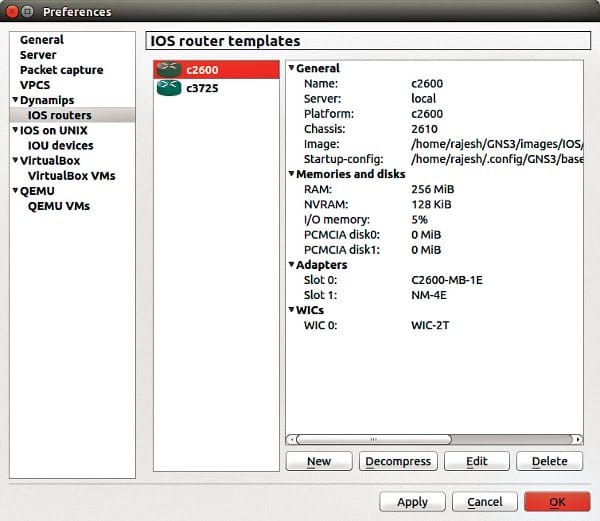The height and width of the screenshot is (521, 600).
Task: Click the IOS on UNIX section label
Action: click(54, 130)
